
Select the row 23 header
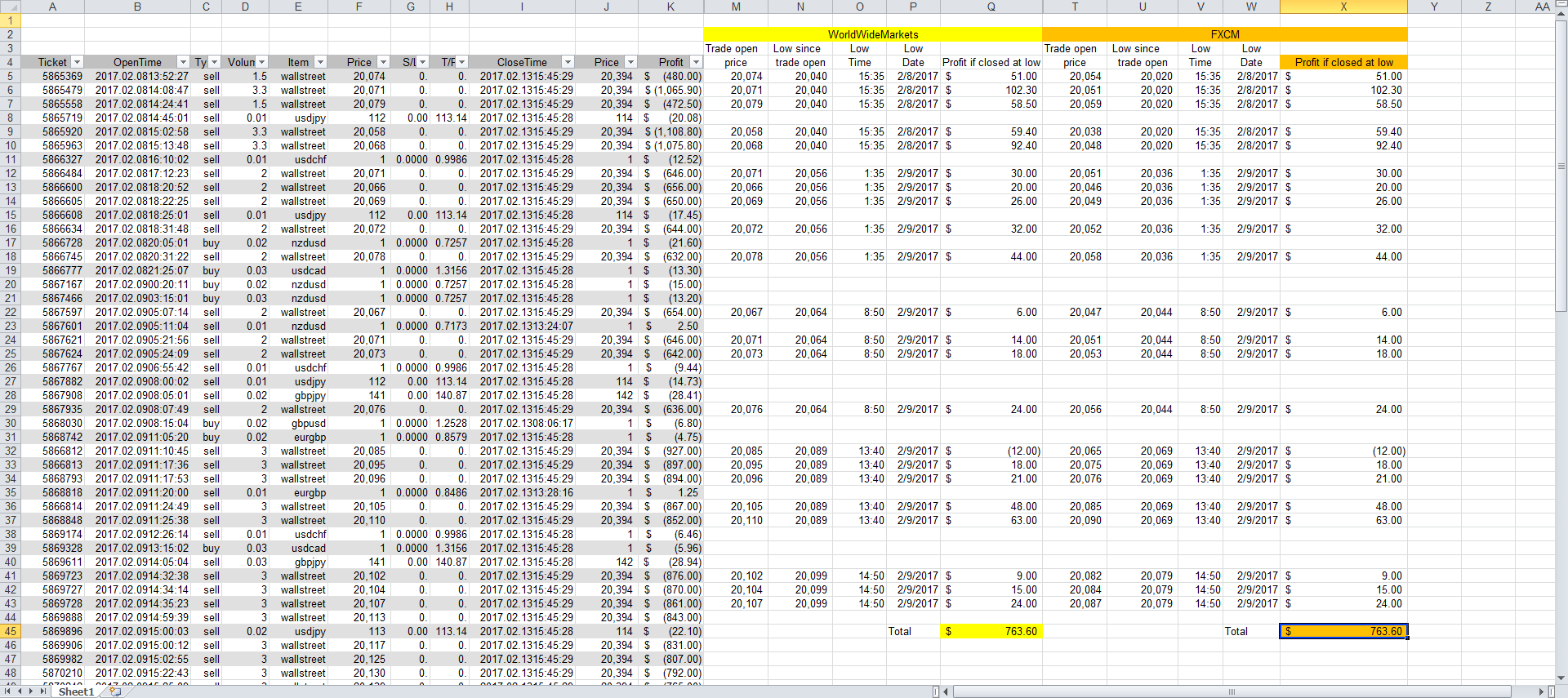[10, 326]
